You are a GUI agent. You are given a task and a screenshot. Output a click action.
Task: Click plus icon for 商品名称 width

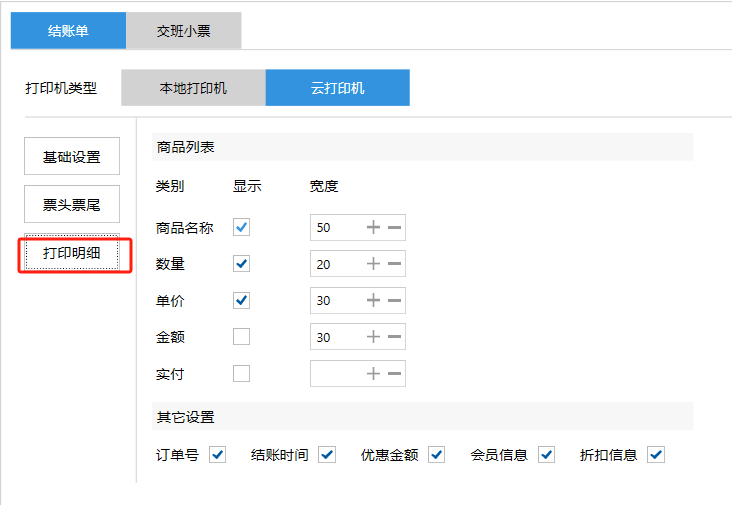[x=374, y=228]
